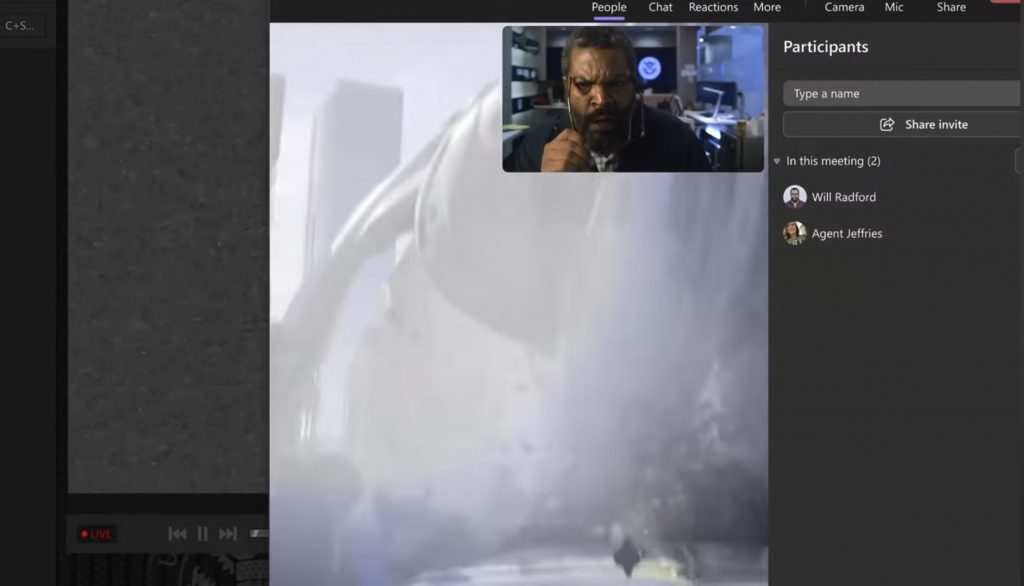Expand the More options menu
The image size is (1024, 586).
pyautogui.click(x=767, y=8)
